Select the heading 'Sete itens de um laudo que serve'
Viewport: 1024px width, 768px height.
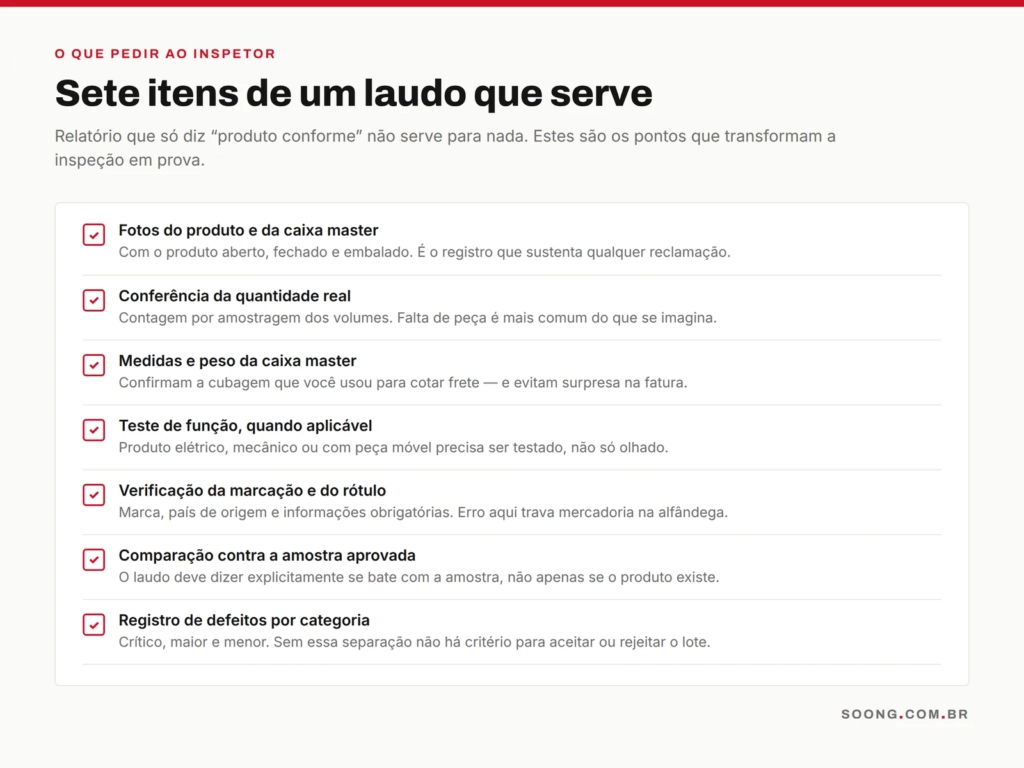coord(353,93)
